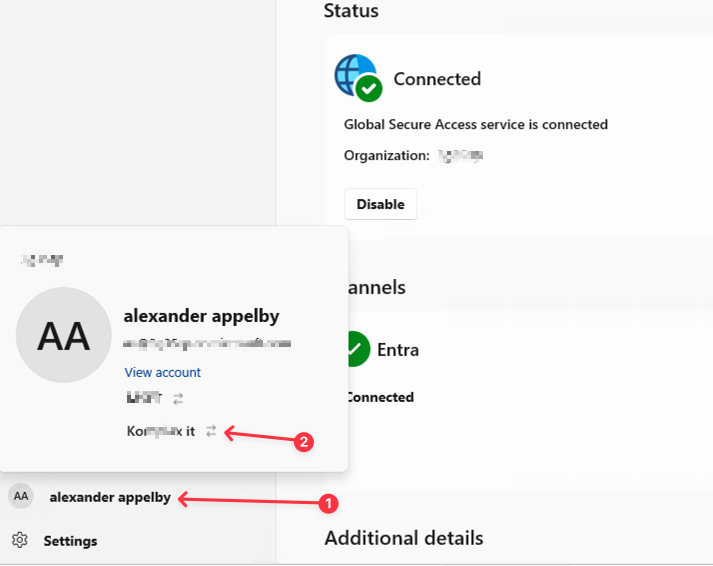Click the Entra channel label
The image size is (713, 566).
[x=397, y=350]
